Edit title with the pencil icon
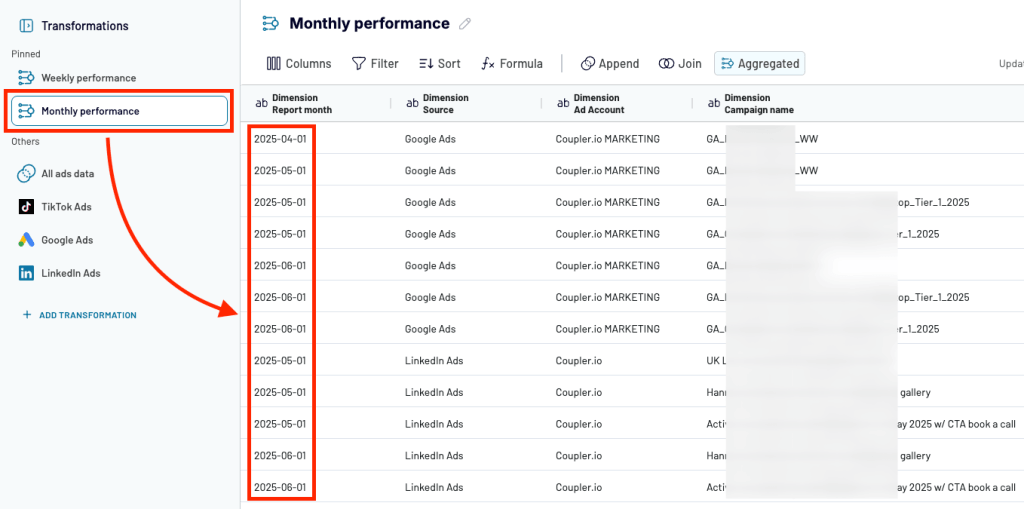The image size is (1024, 509). point(465,24)
